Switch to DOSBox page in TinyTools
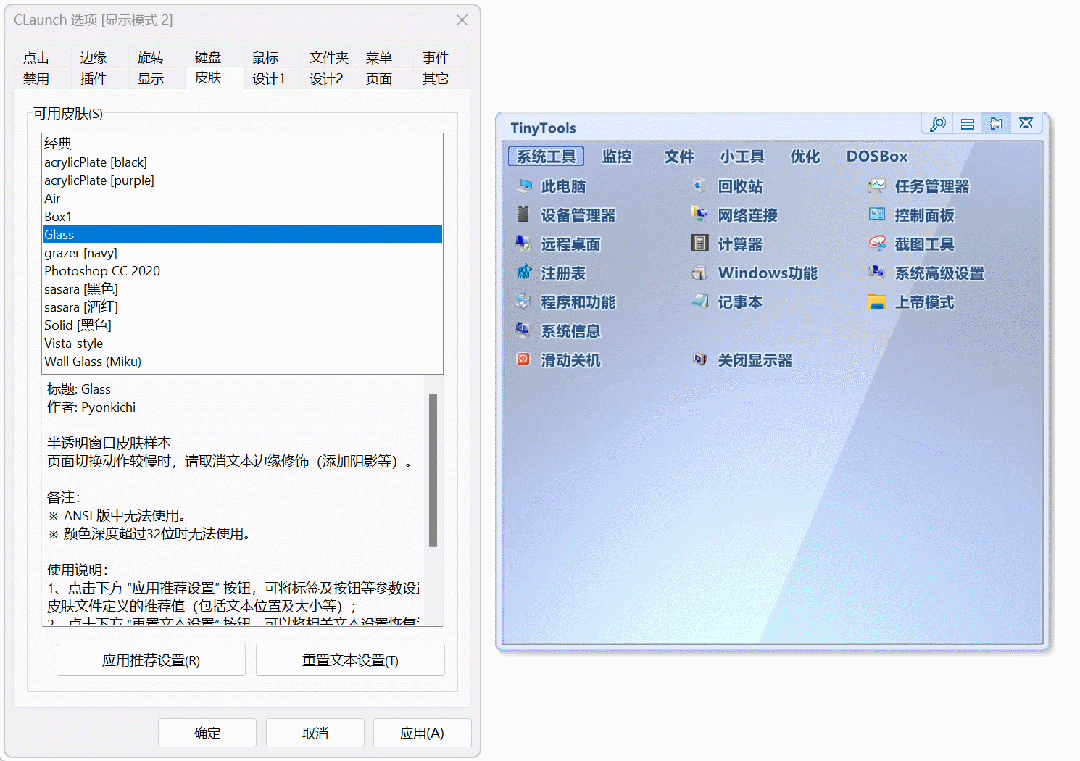1080x761 pixels. coord(877,156)
